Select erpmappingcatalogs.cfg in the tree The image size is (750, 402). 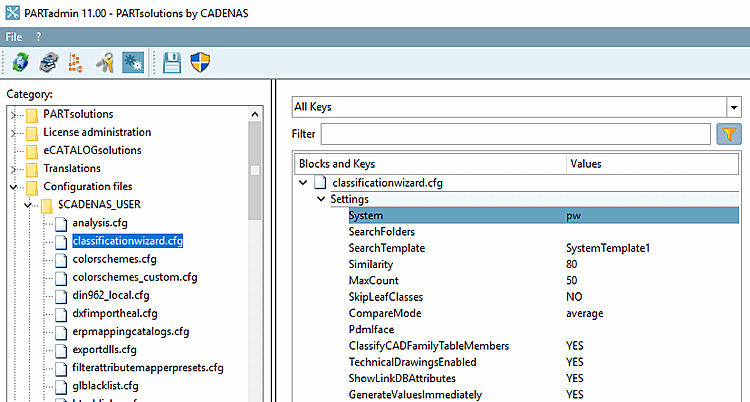point(131,332)
